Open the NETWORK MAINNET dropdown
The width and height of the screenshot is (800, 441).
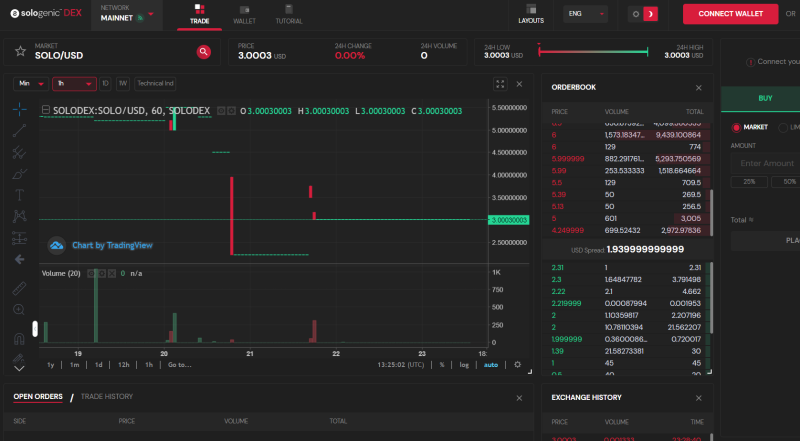(x=127, y=14)
